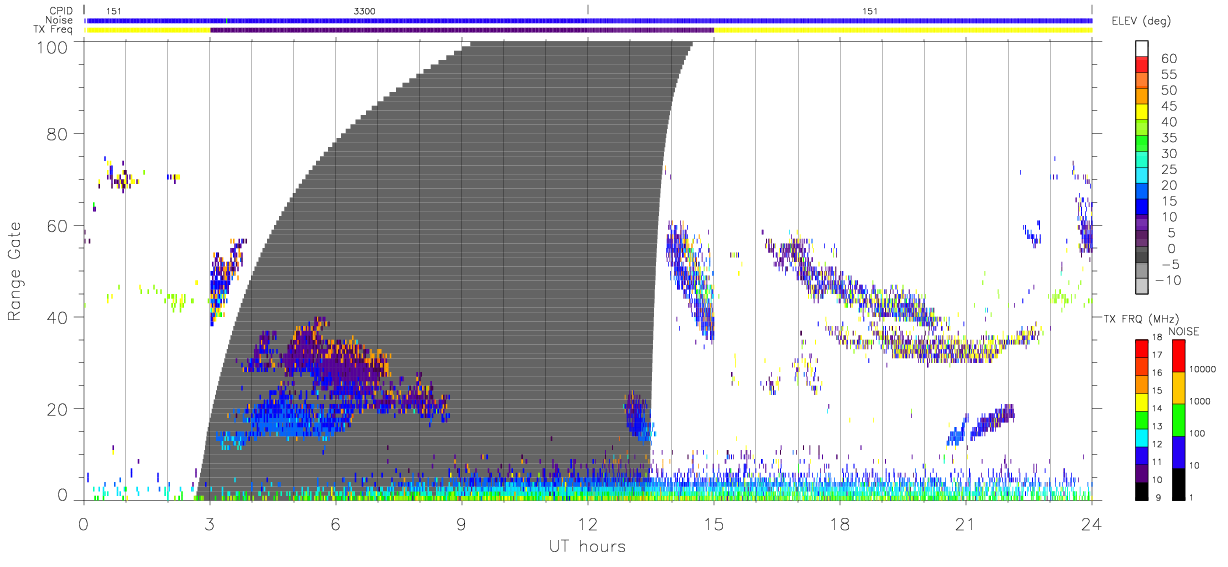Click the cyan segment of the ELEV colorbar
The height and width of the screenshot is (567, 1228).
point(1142,175)
